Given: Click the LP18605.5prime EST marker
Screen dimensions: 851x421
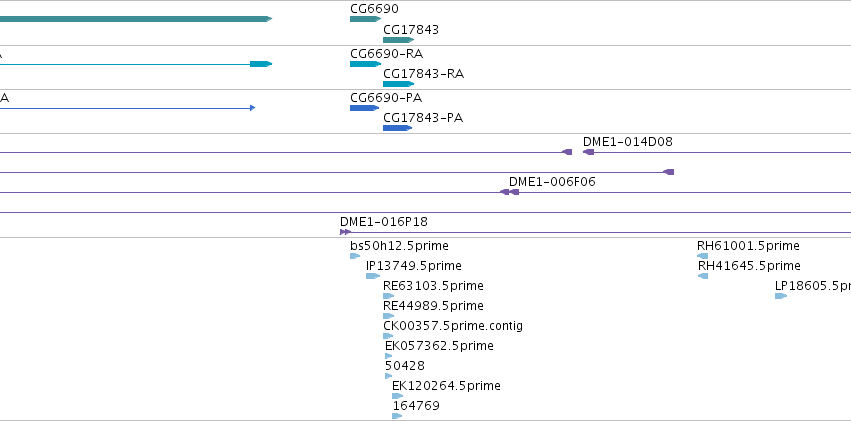Looking at the screenshot, I should (781, 296).
